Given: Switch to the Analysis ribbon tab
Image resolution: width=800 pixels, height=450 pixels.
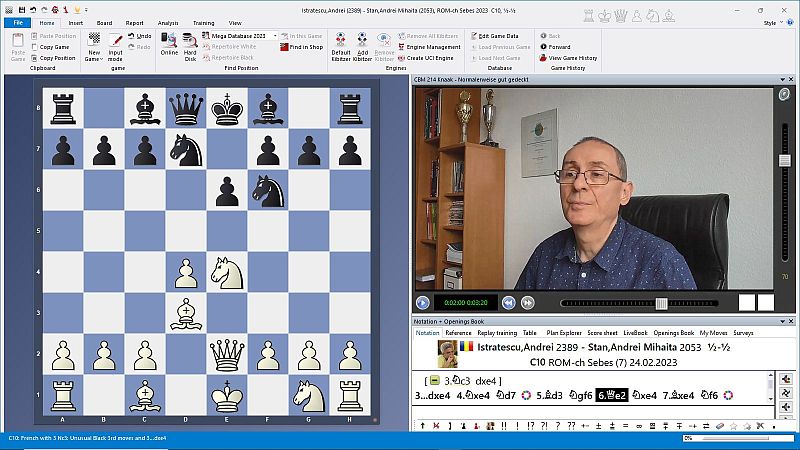Looking at the screenshot, I should [x=168, y=22].
